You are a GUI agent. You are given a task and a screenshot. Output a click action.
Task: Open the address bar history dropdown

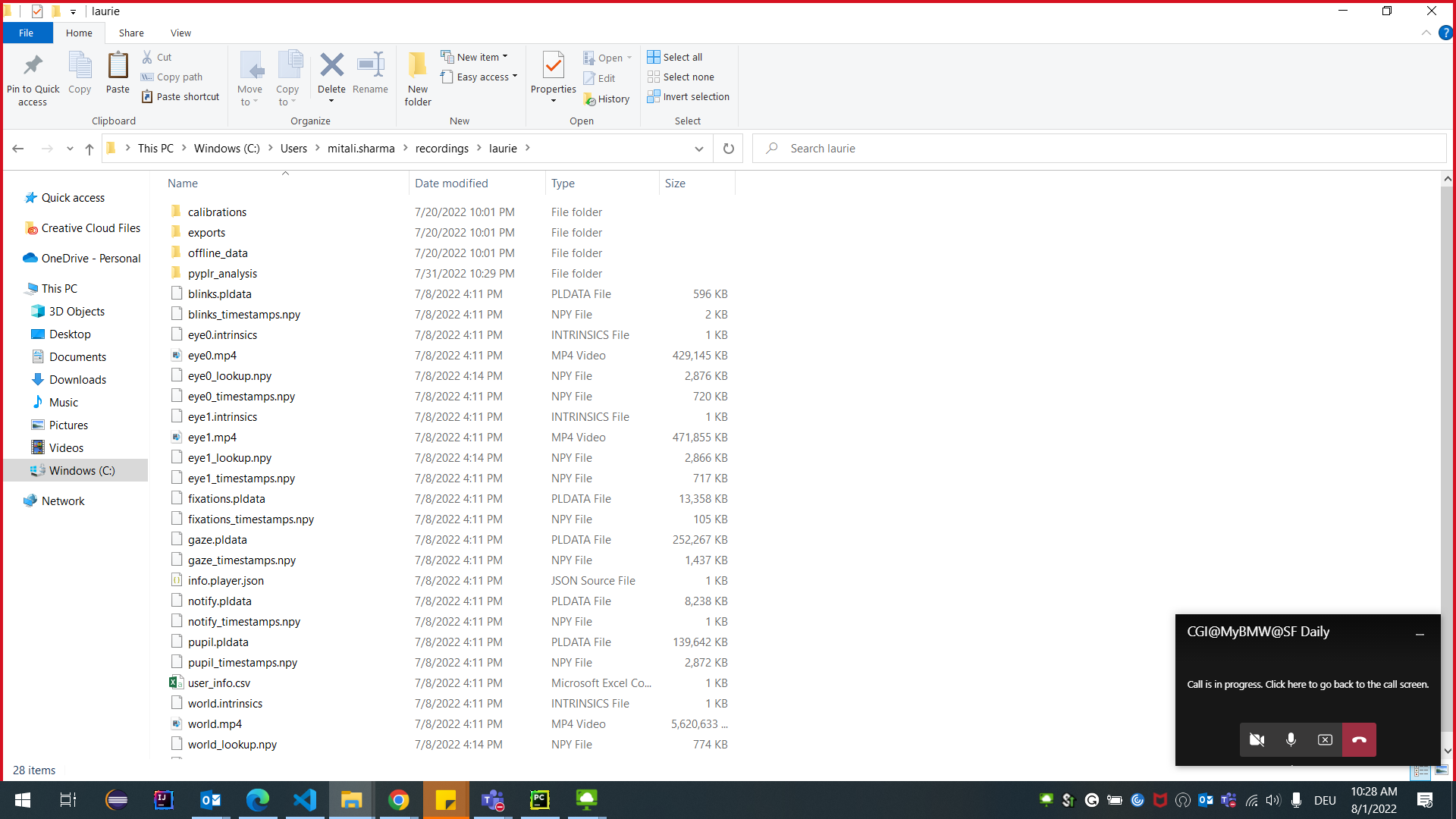[x=698, y=149]
